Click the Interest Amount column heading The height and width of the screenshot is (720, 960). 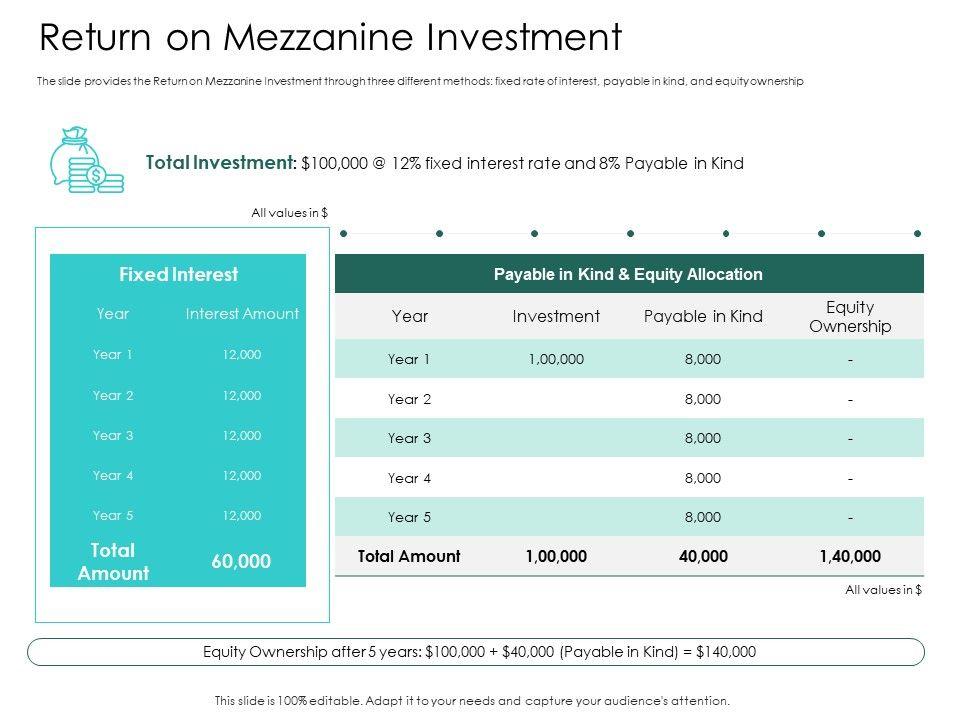pyautogui.click(x=242, y=314)
